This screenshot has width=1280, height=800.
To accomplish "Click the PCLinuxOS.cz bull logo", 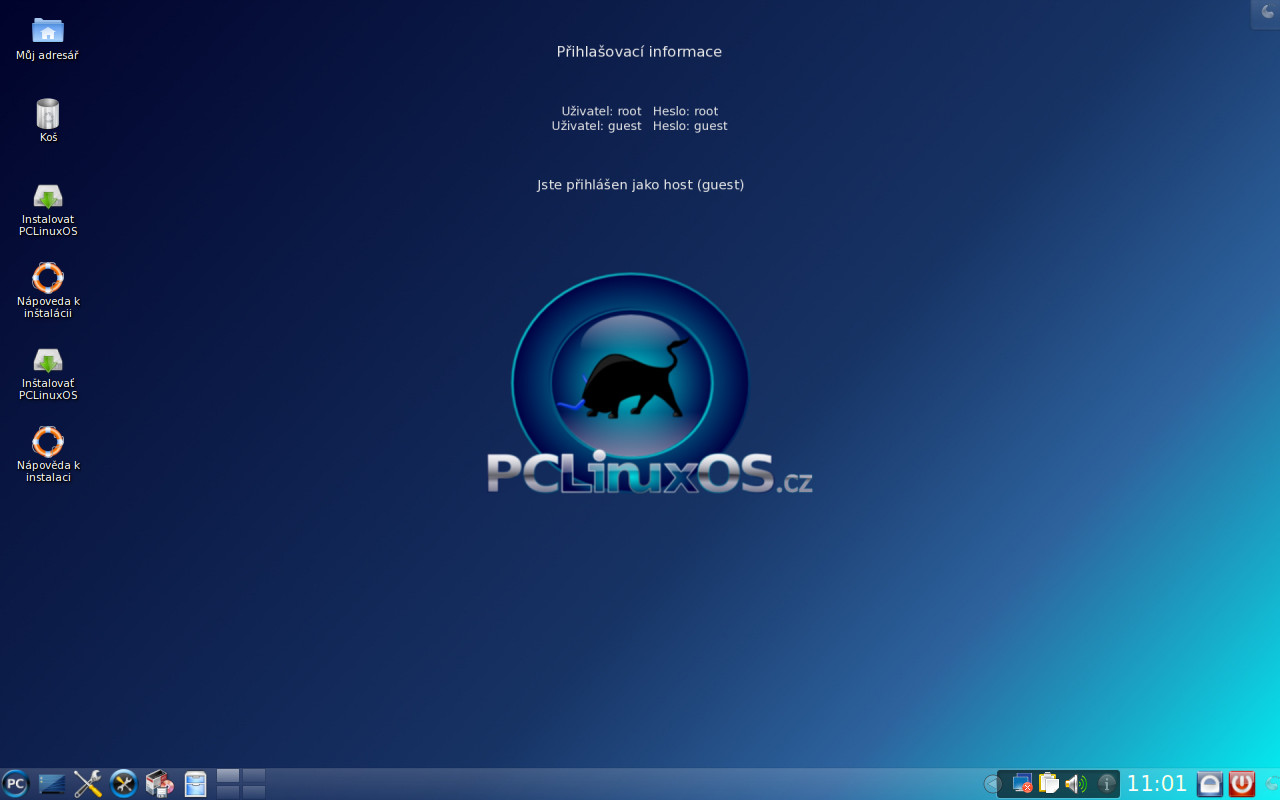I will (649, 385).
